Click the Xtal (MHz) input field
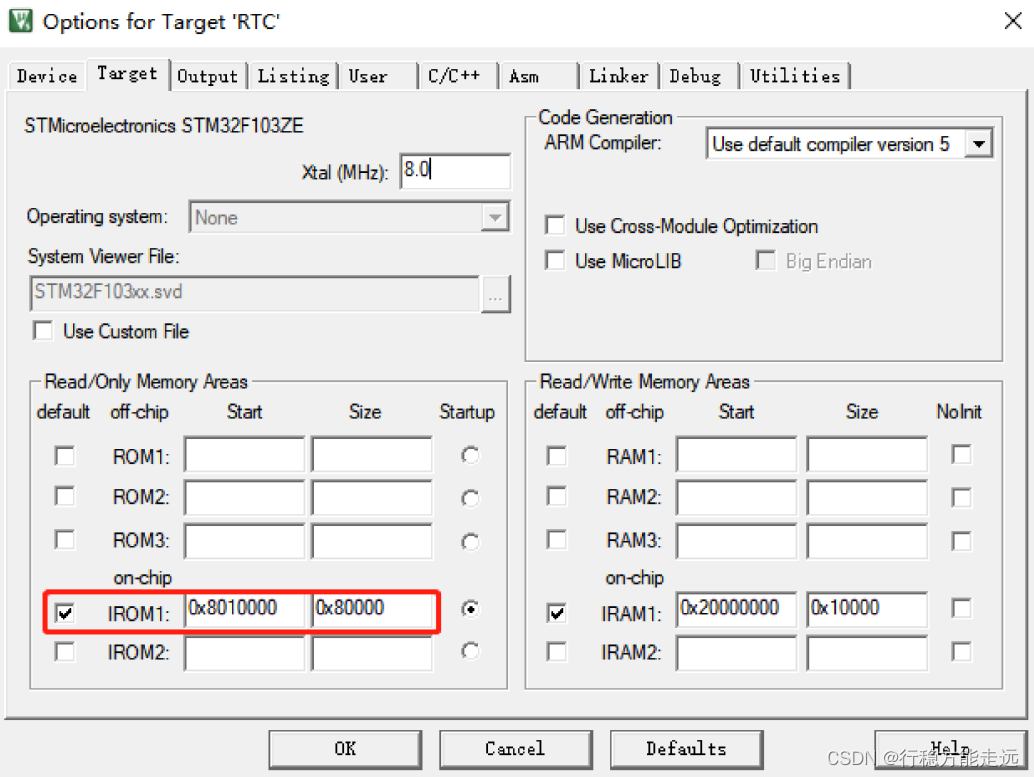The width and height of the screenshot is (1034, 777). point(455,171)
